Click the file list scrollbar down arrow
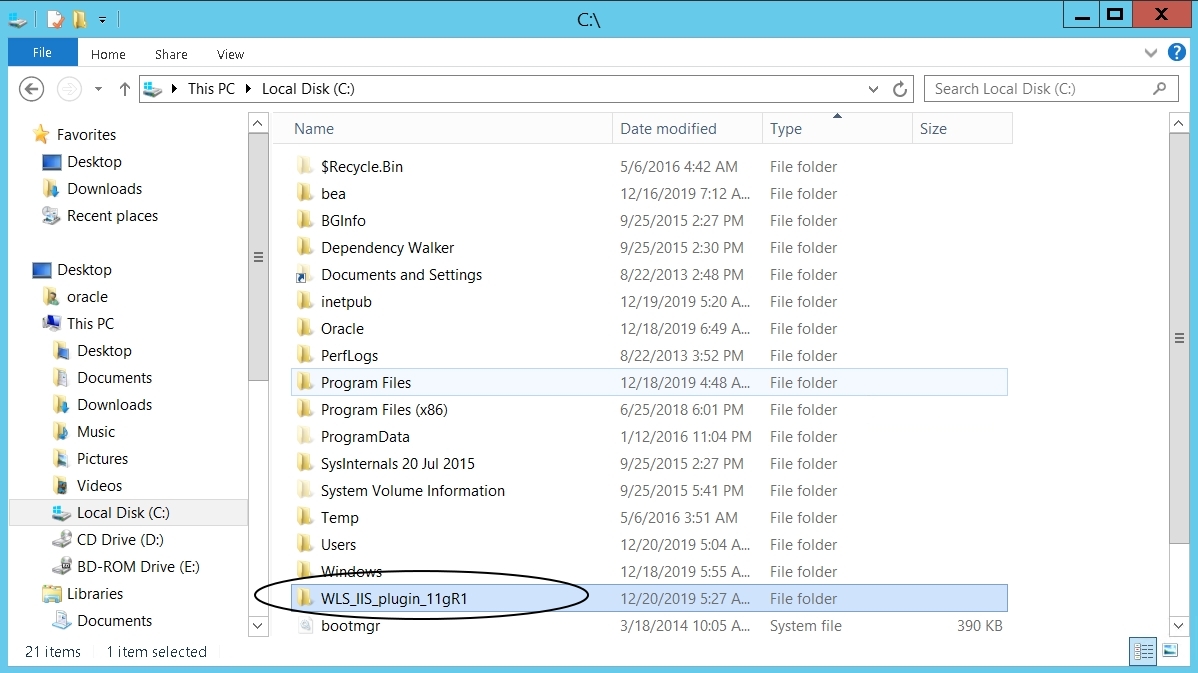Viewport: 1198px width, 673px height. coord(1178,626)
